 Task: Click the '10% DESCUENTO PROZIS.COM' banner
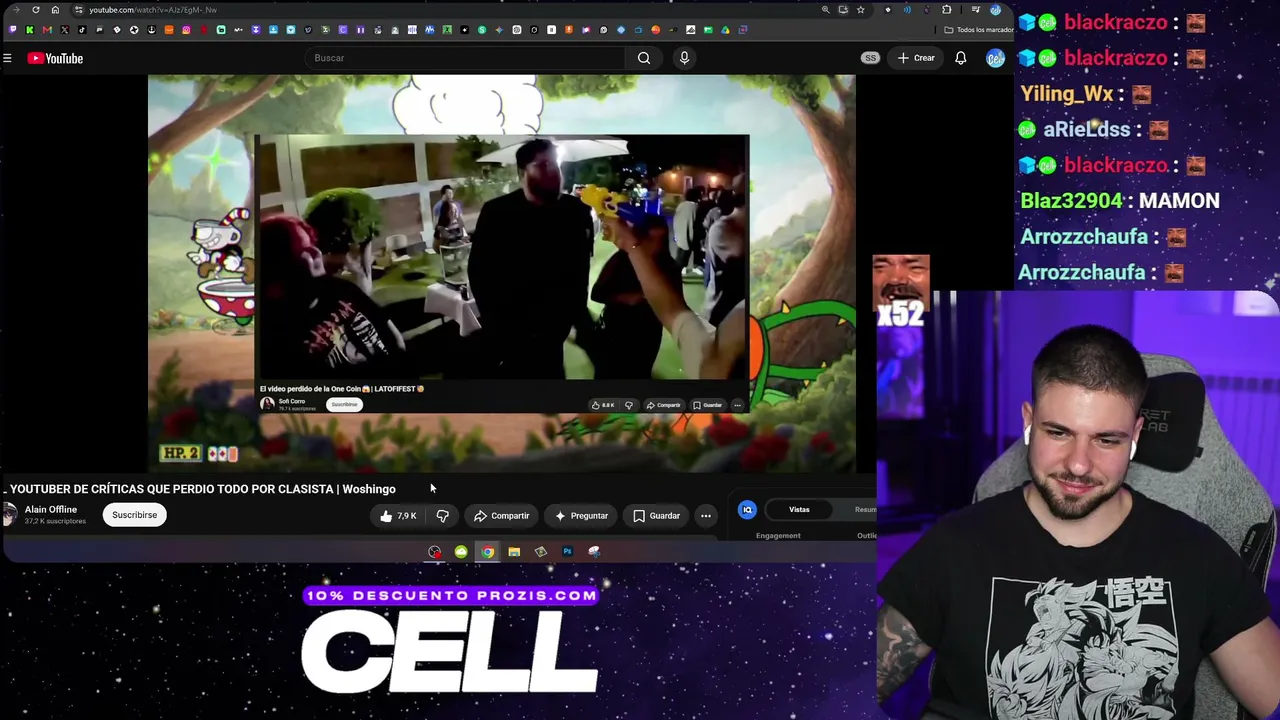click(450, 596)
